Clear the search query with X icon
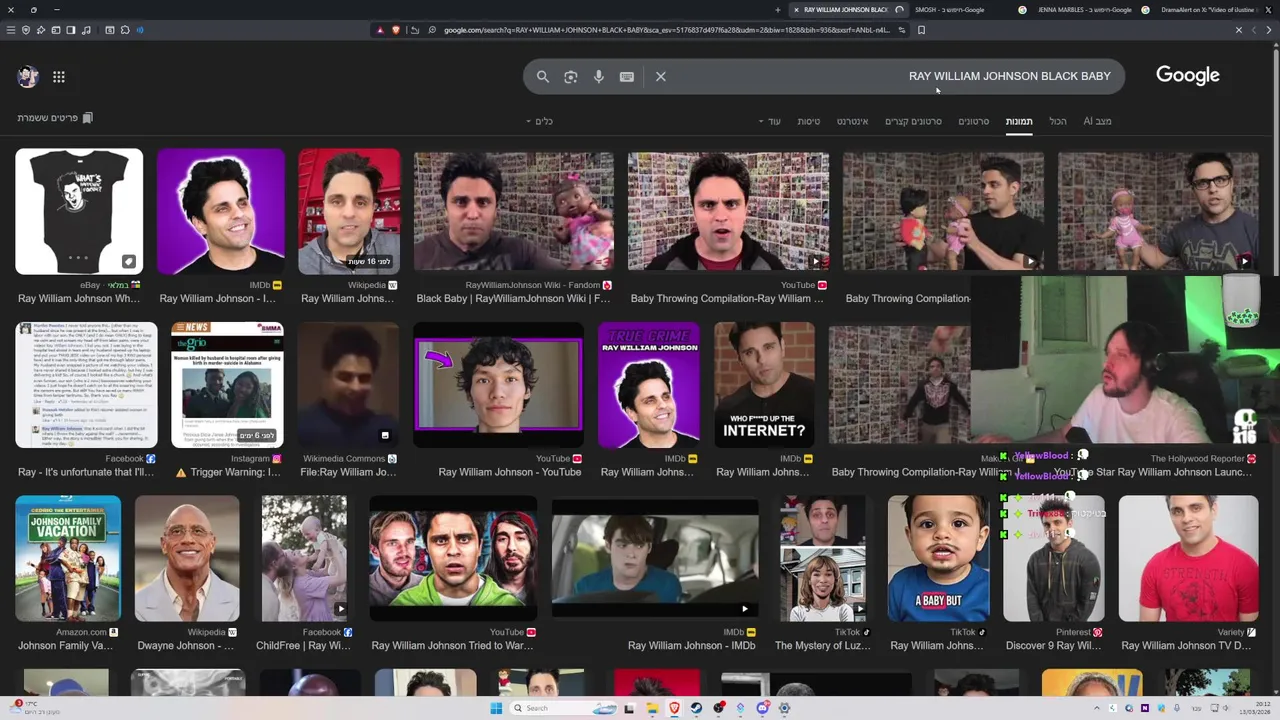The width and height of the screenshot is (1280, 720). coord(661,76)
